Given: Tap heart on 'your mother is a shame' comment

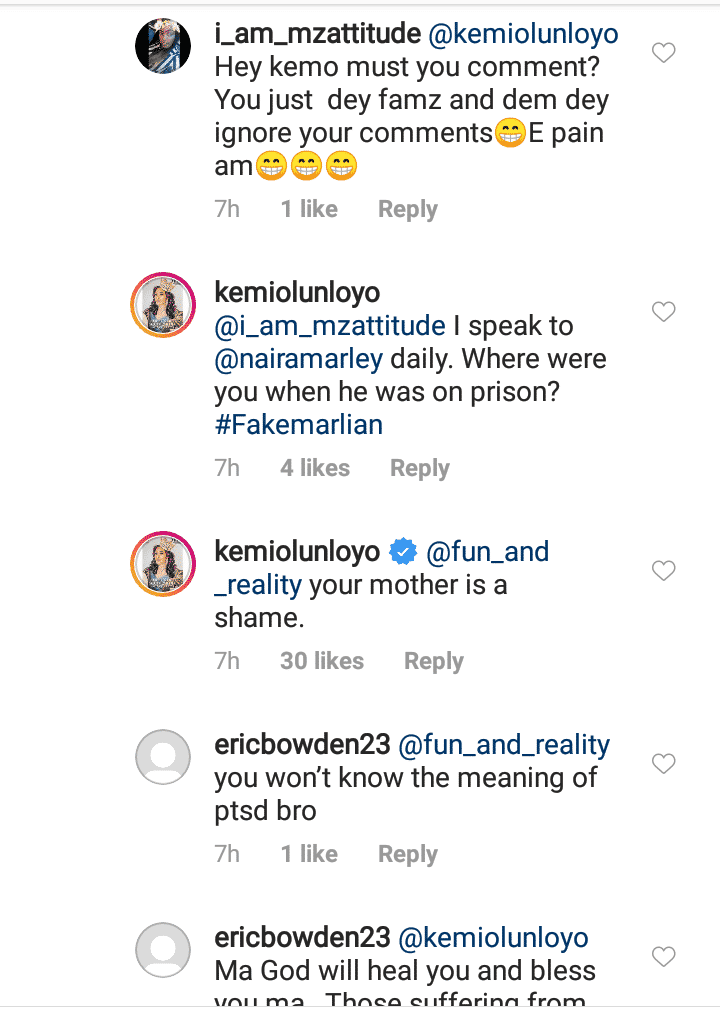Looking at the screenshot, I should pos(664,571).
